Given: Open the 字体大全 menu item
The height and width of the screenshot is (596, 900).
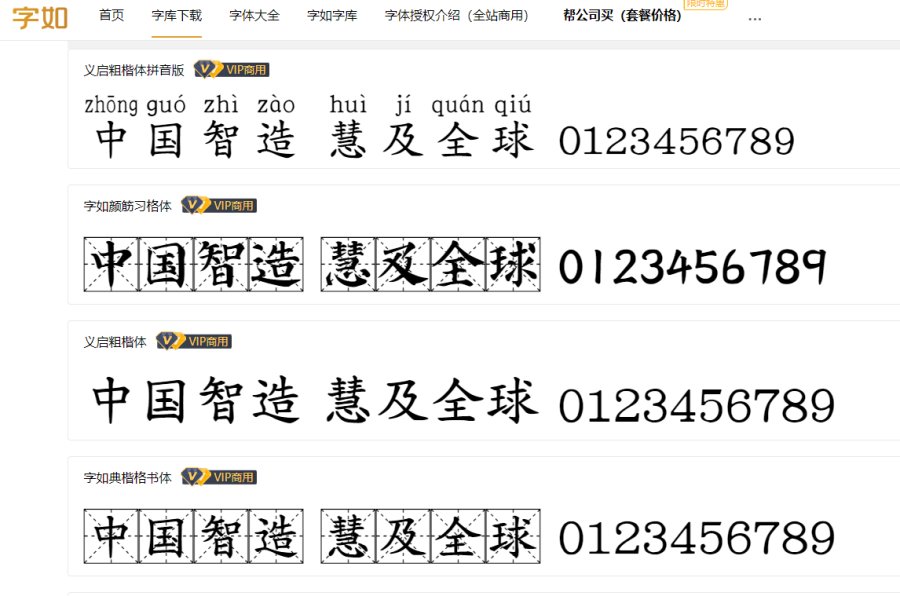Looking at the screenshot, I should (x=254, y=16).
